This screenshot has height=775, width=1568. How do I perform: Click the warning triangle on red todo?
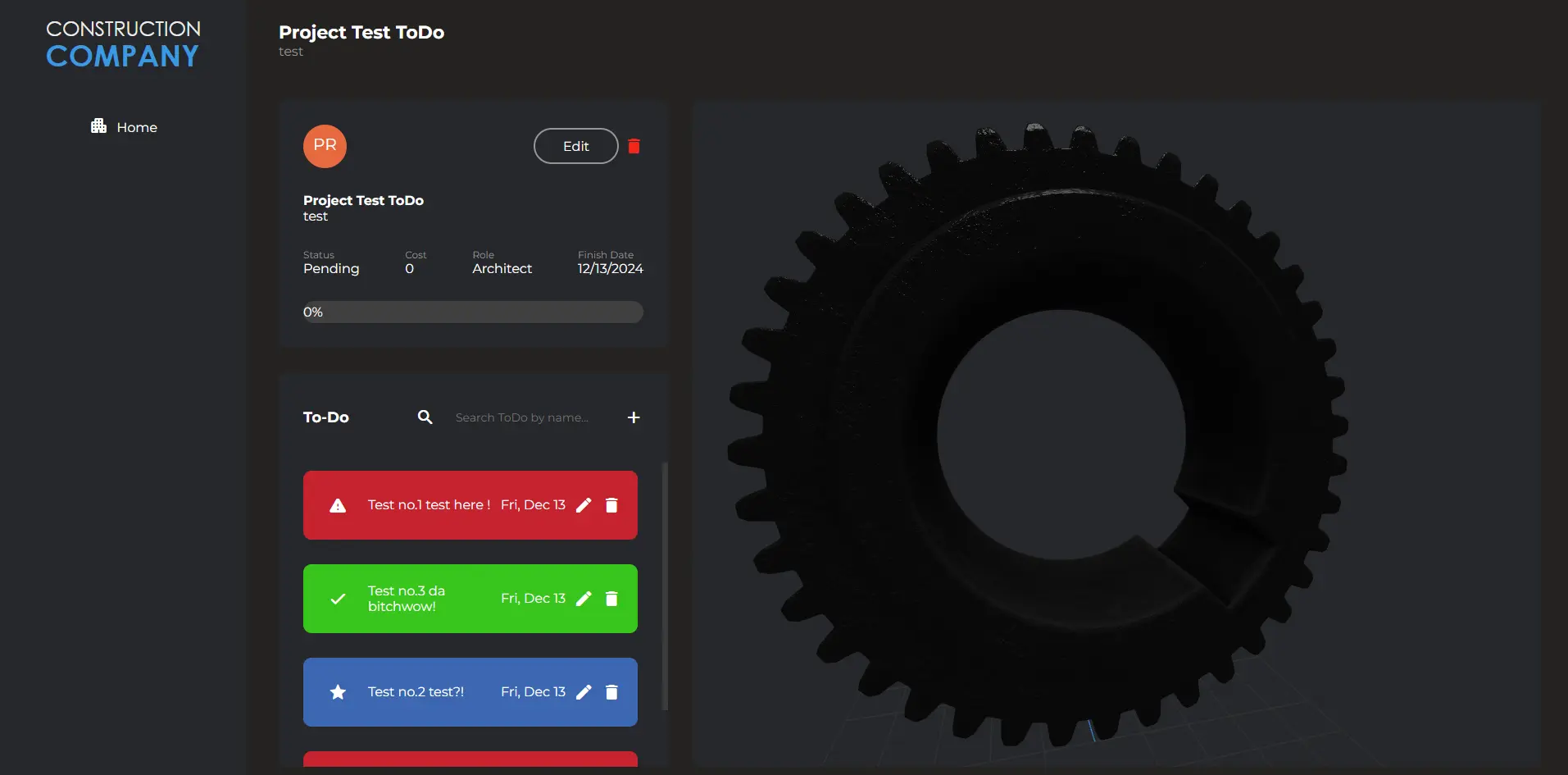[x=338, y=505]
